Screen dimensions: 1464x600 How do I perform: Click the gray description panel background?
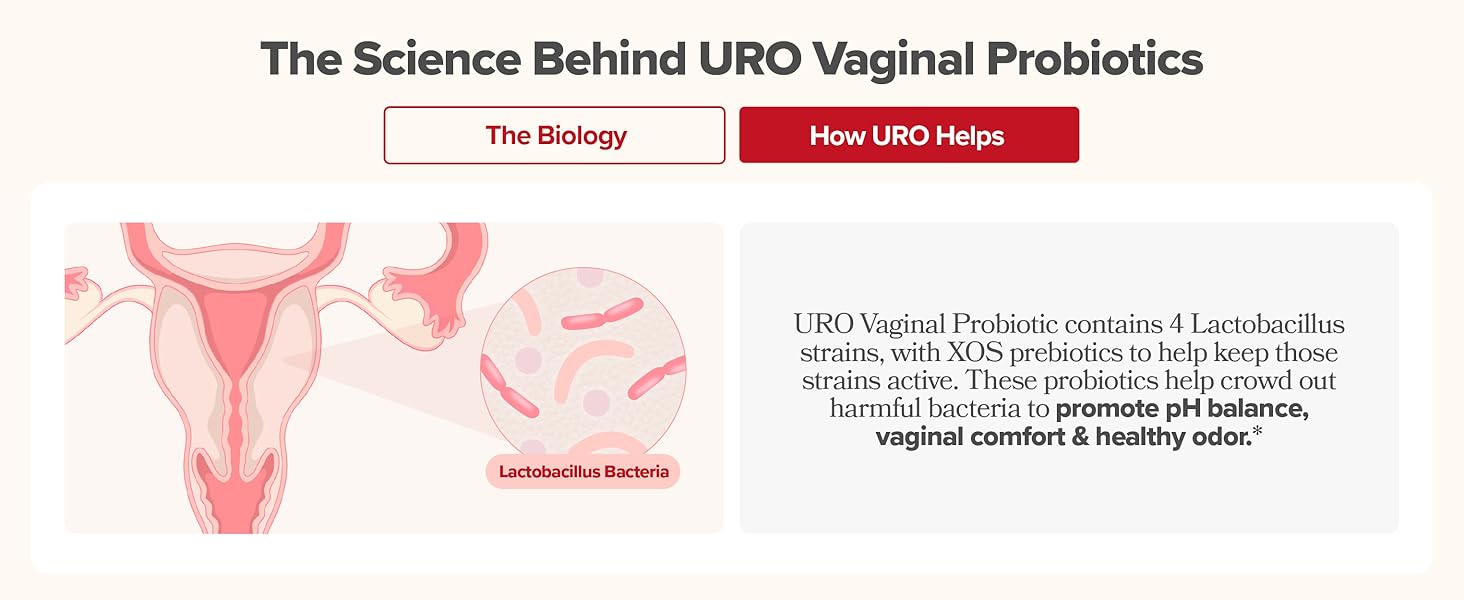click(1069, 377)
